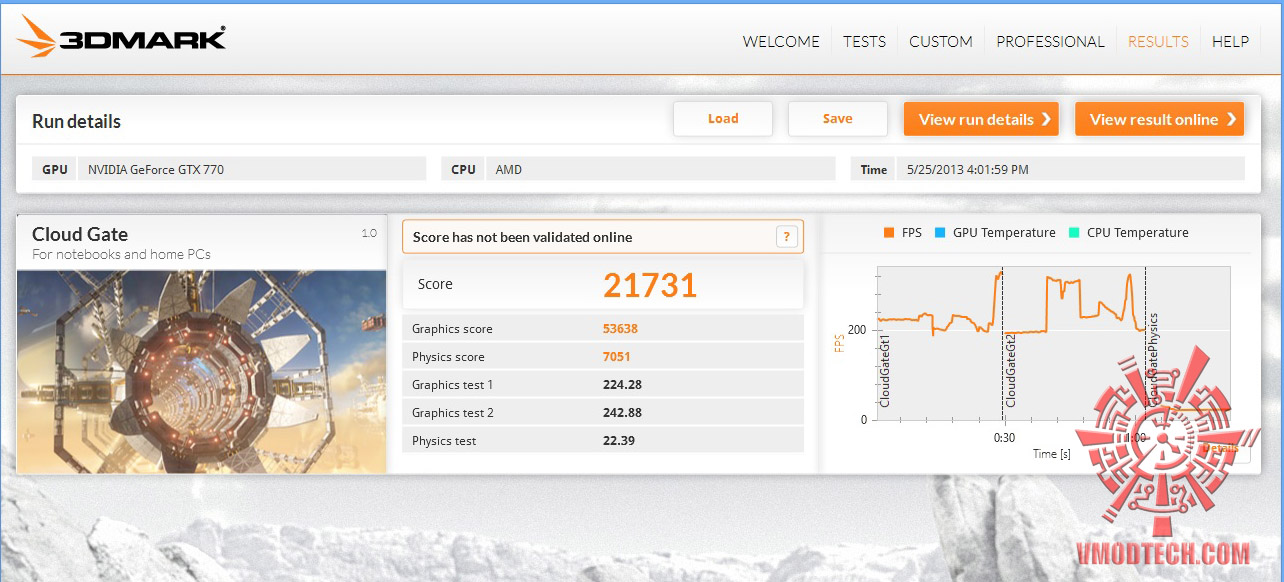
Task: Select the Time value 5/25/2013 4:01:59 PM
Action: pyautogui.click(x=1070, y=169)
